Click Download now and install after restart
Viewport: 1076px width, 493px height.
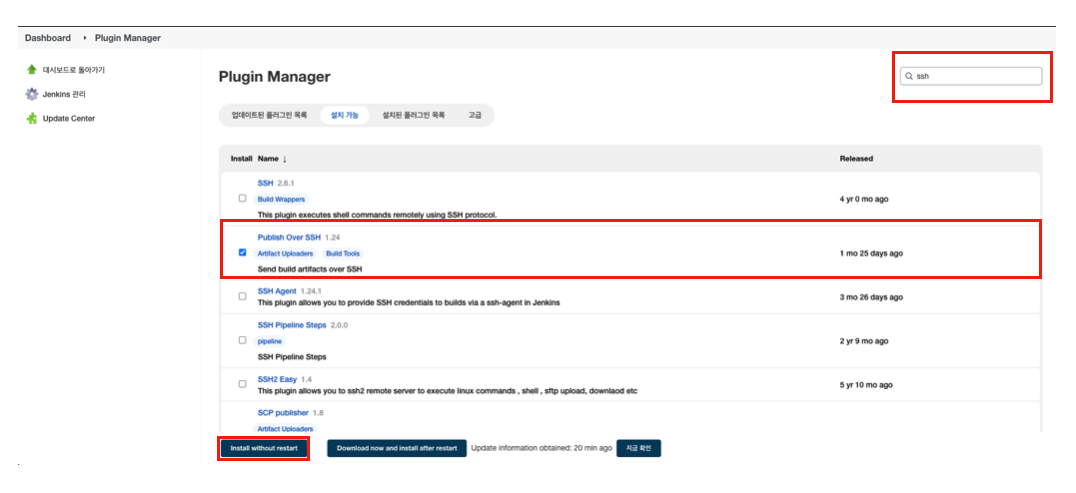pos(397,448)
